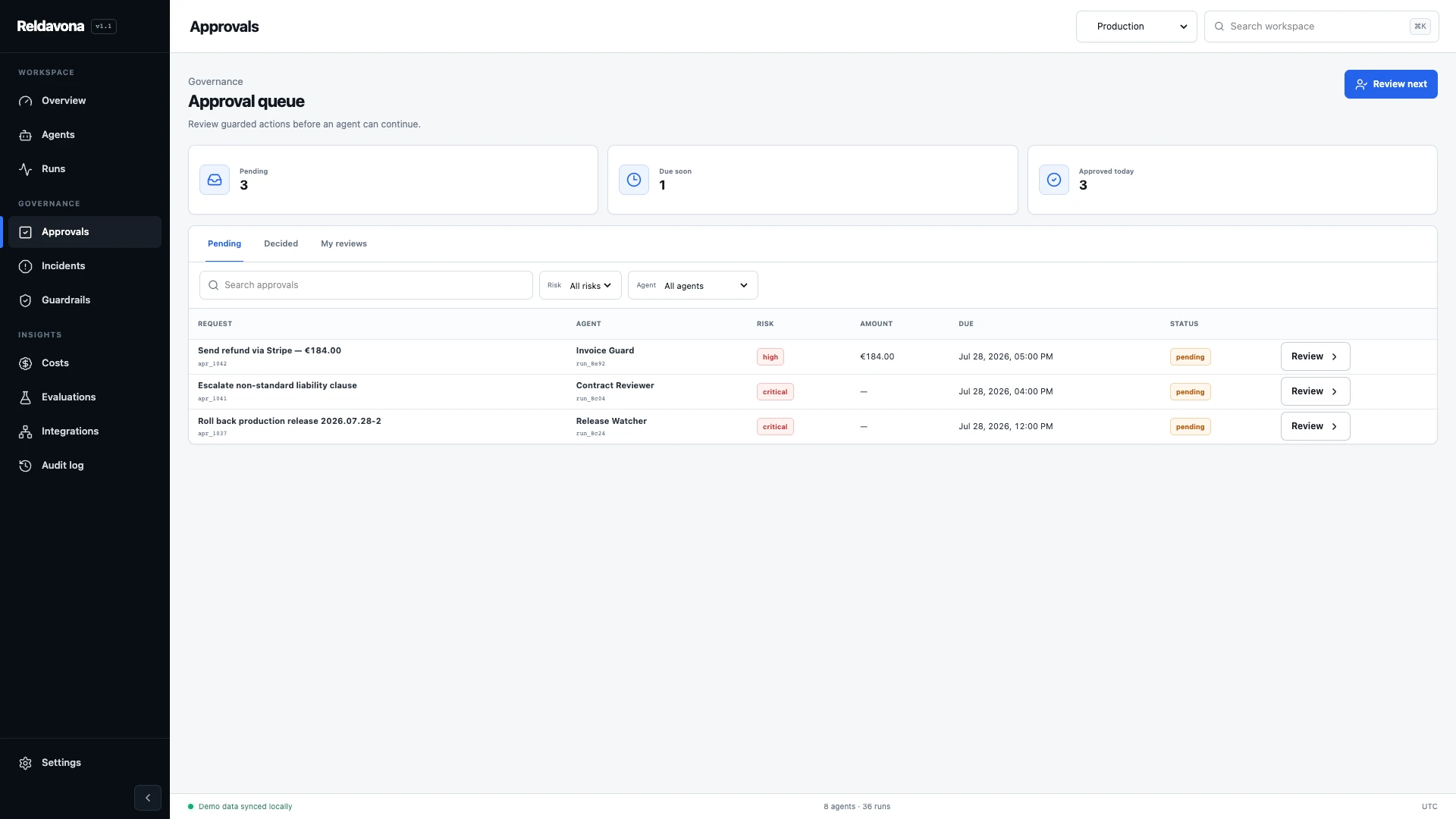This screenshot has height=819, width=1456.
Task: Collapse the sidebar with the arrow button
Action: coord(148,798)
